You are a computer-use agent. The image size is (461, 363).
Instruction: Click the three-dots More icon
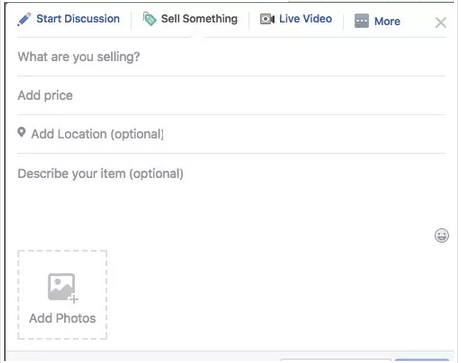click(x=362, y=21)
